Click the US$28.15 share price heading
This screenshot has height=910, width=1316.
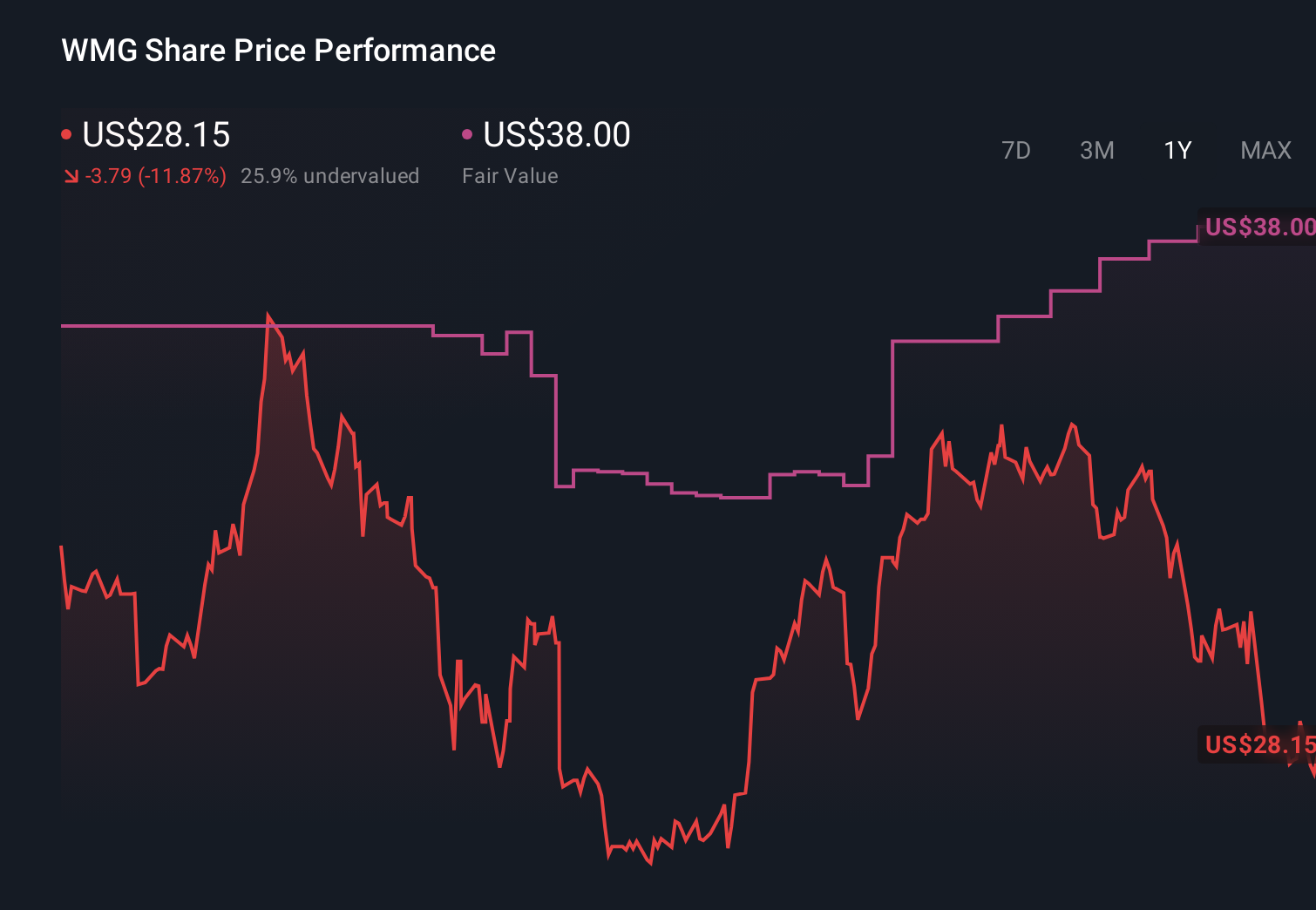[x=155, y=134]
